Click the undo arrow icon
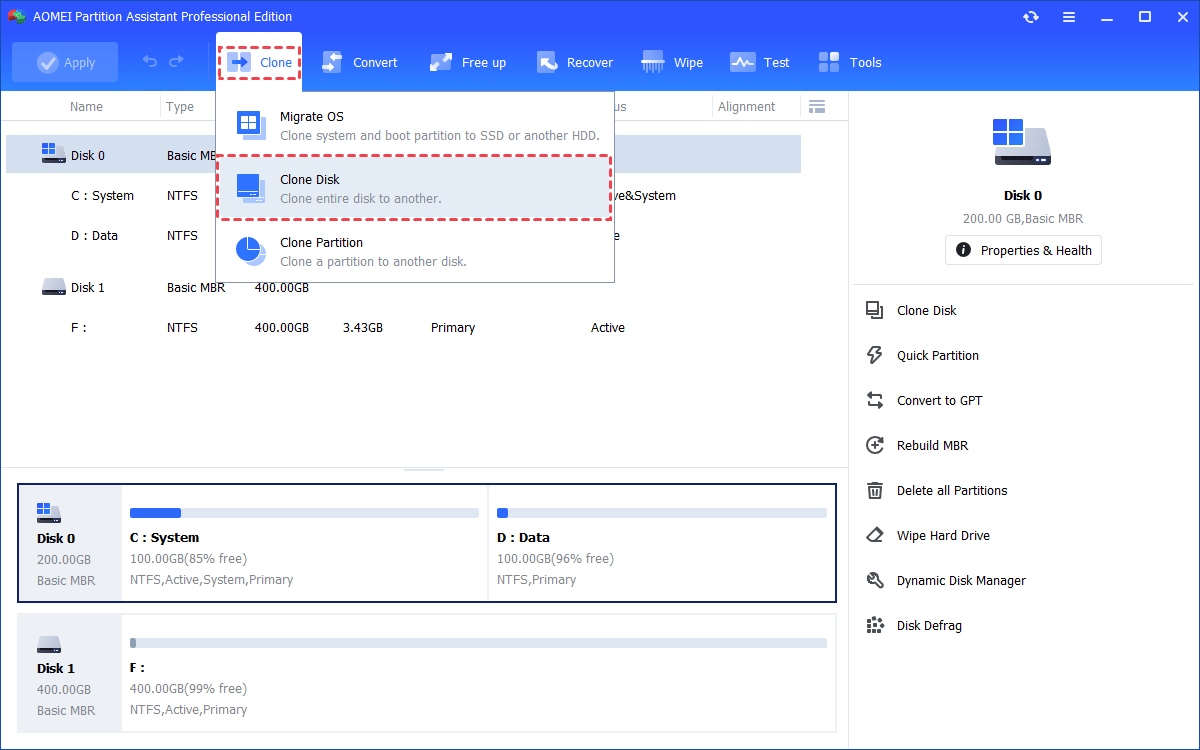The width and height of the screenshot is (1200, 750). (x=150, y=62)
